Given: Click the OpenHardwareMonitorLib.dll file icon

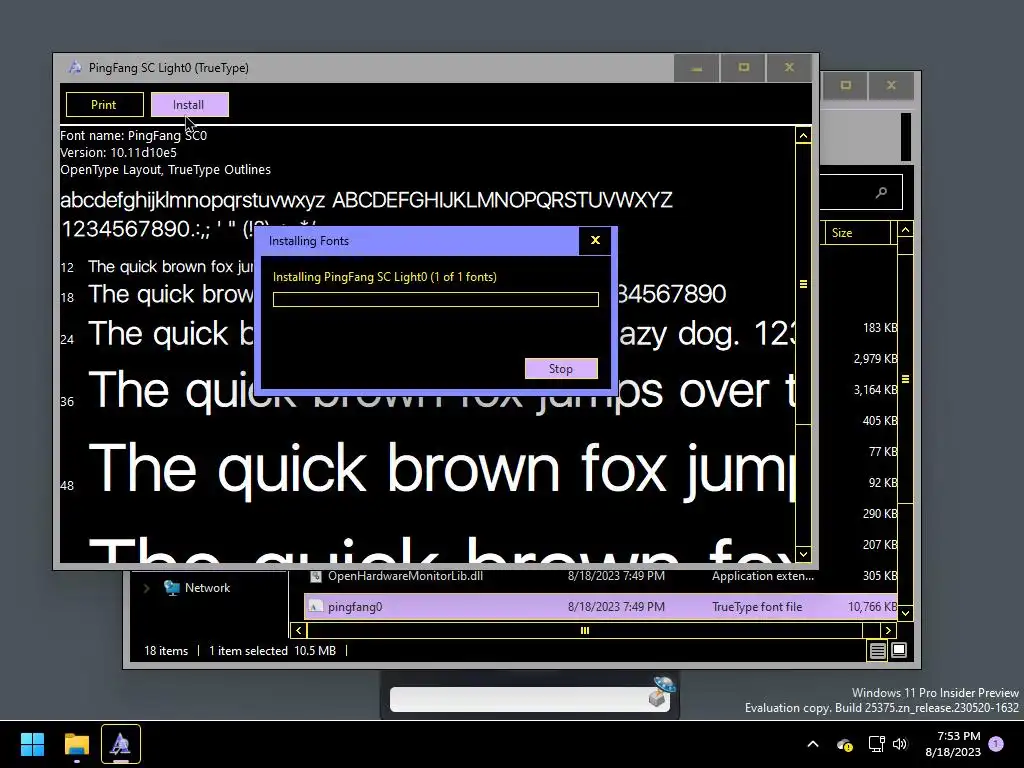Looking at the screenshot, I should pyautogui.click(x=315, y=576).
